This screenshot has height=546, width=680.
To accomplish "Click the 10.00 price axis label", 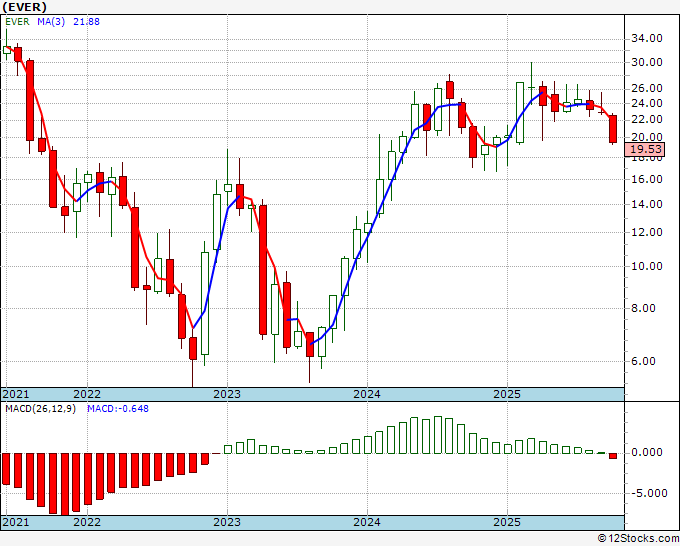I will coord(647,266).
